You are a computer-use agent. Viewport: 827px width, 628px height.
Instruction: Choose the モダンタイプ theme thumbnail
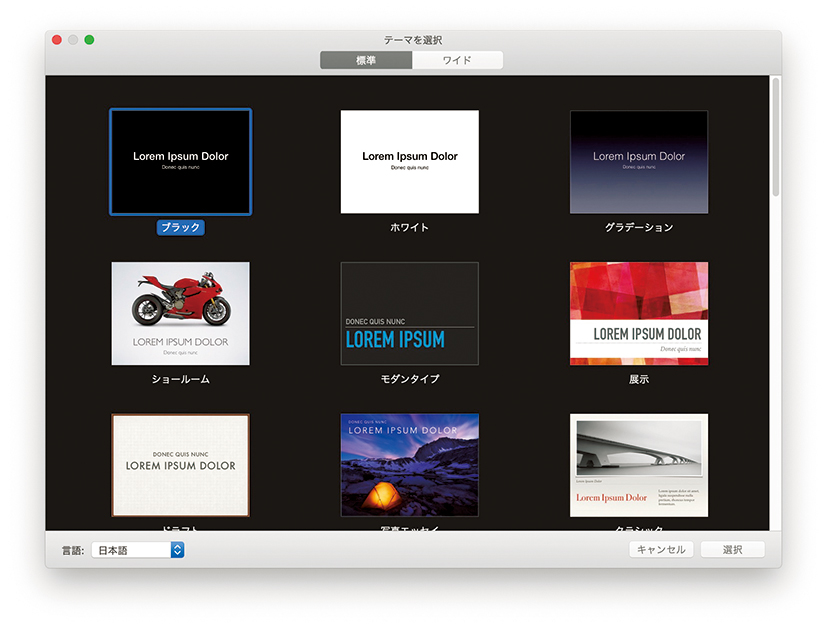tap(409, 313)
